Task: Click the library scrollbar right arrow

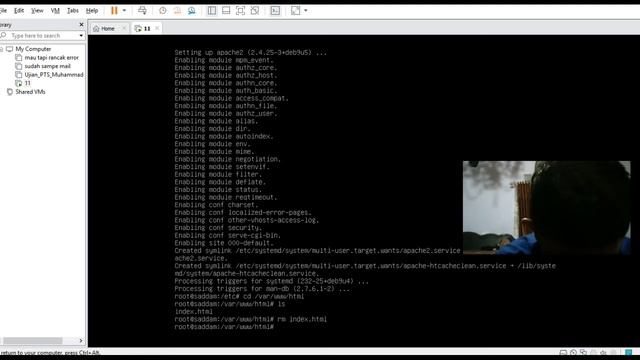Action: [x=81, y=341]
